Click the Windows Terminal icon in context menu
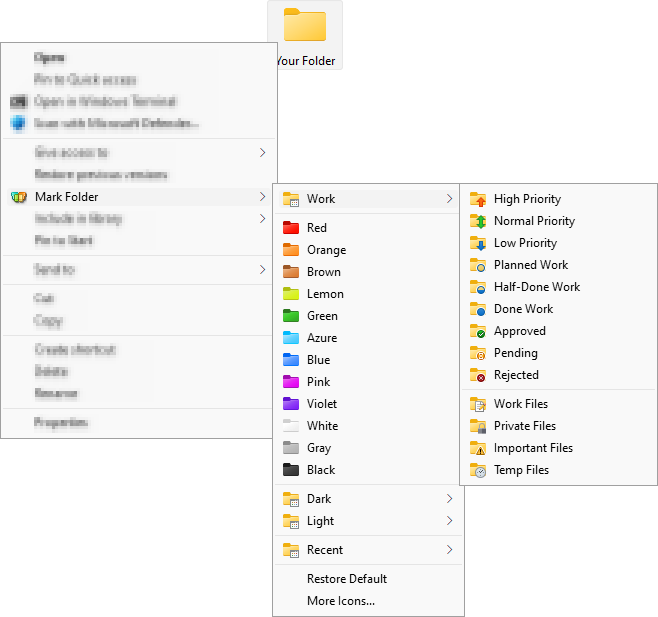The width and height of the screenshot is (658, 617). 18,101
